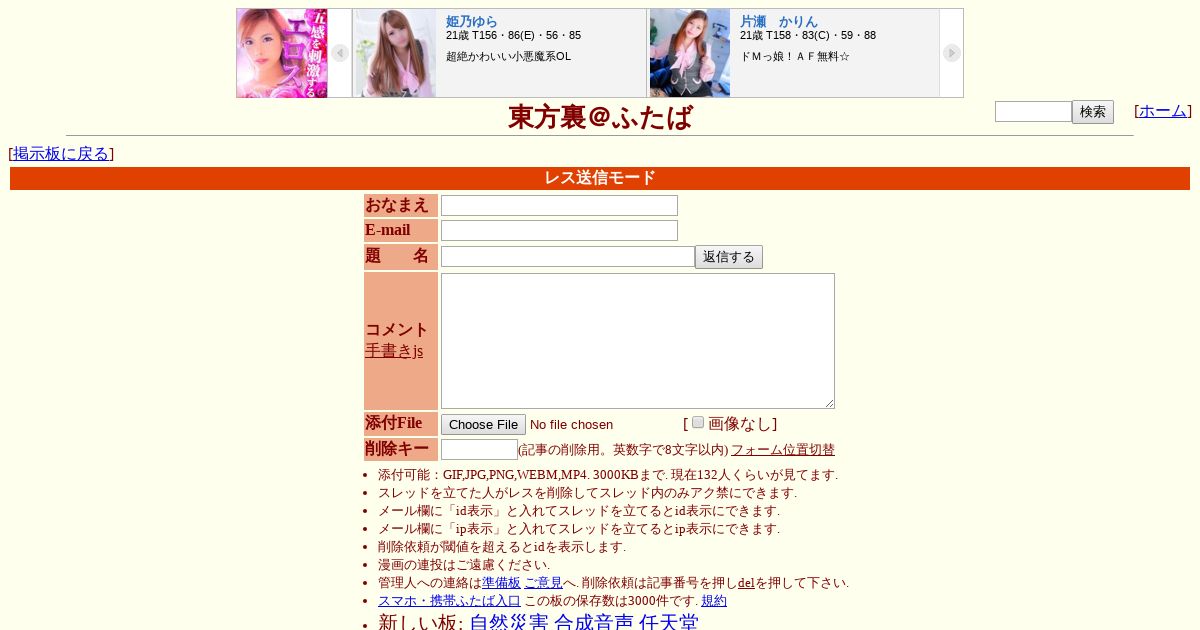
Task: Click the del link in notes
Action: (x=746, y=583)
